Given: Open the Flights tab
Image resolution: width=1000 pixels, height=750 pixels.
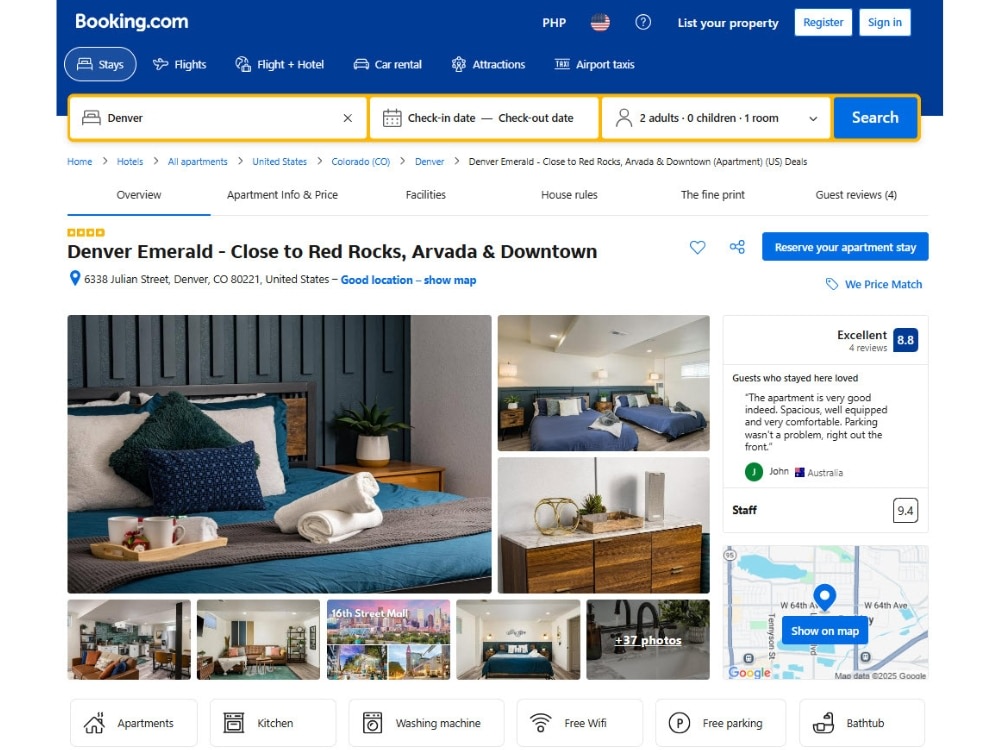Looking at the screenshot, I should click(180, 64).
